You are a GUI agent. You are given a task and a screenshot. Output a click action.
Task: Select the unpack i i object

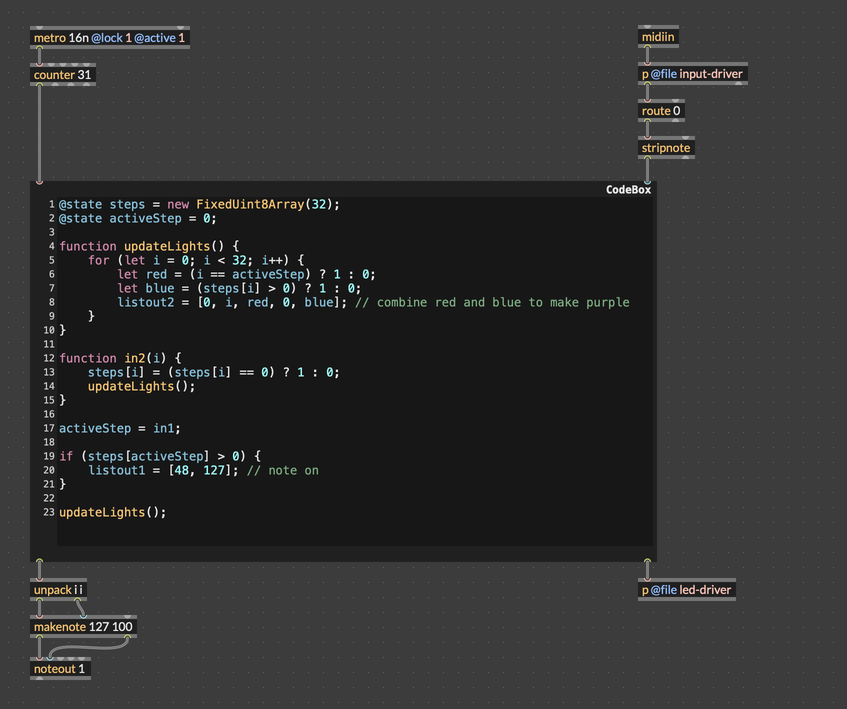click(59, 590)
